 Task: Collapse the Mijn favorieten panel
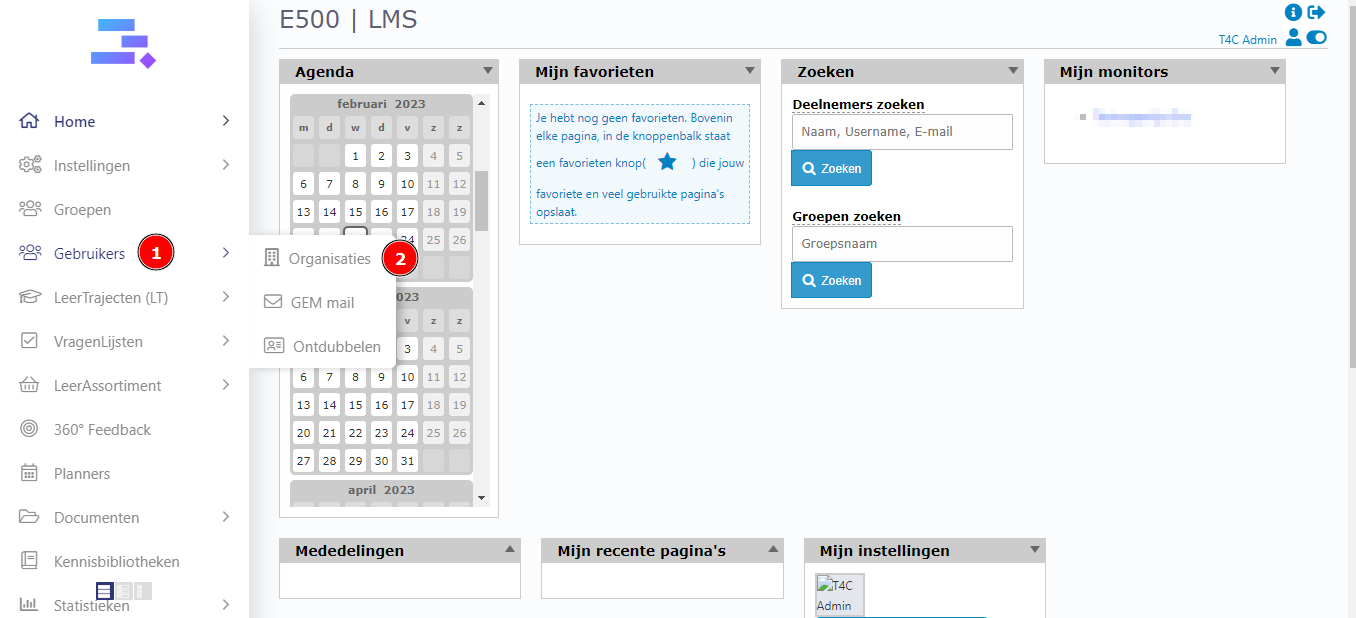(x=749, y=71)
